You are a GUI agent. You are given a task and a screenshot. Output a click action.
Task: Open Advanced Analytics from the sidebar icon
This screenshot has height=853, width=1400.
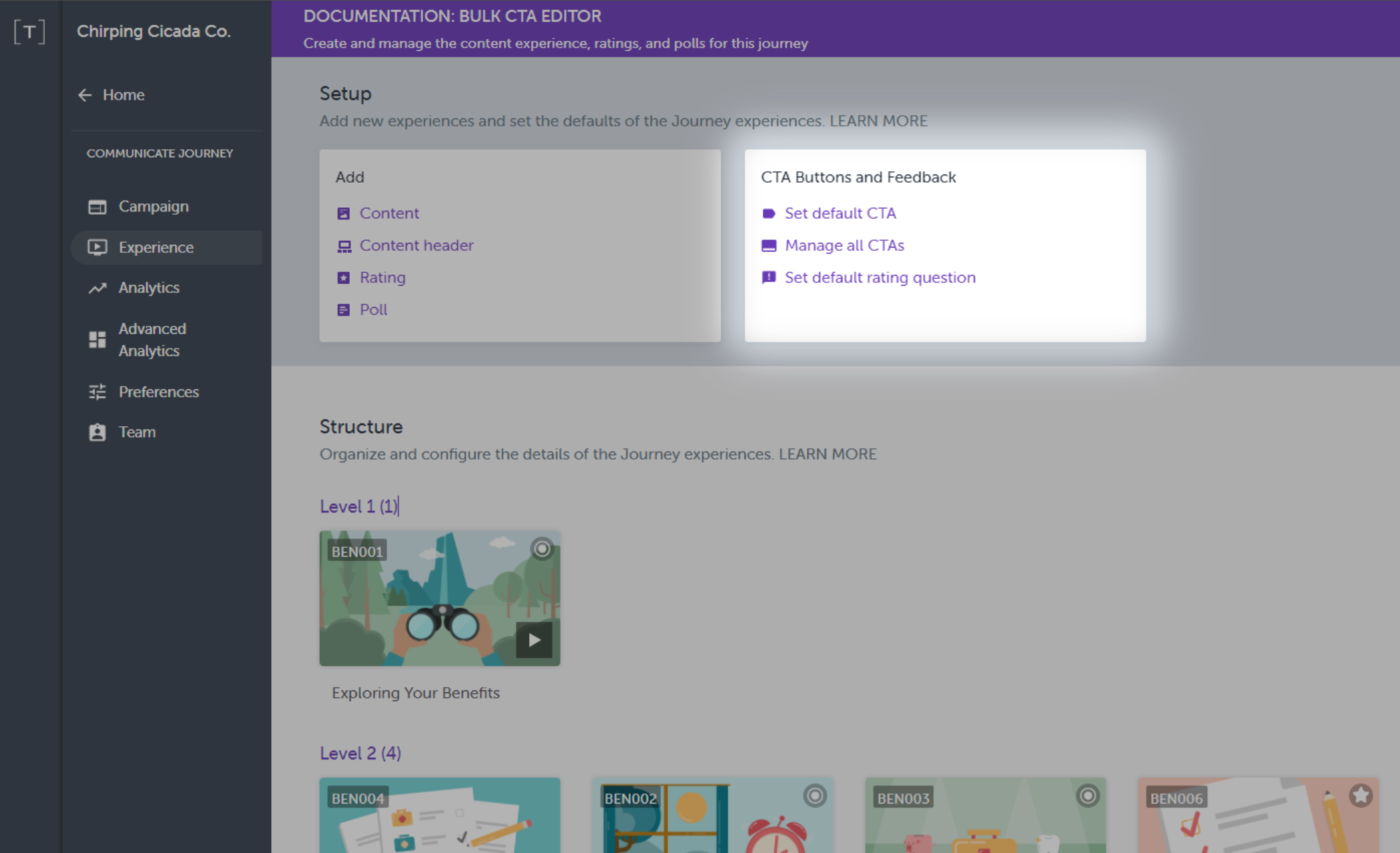[98, 339]
